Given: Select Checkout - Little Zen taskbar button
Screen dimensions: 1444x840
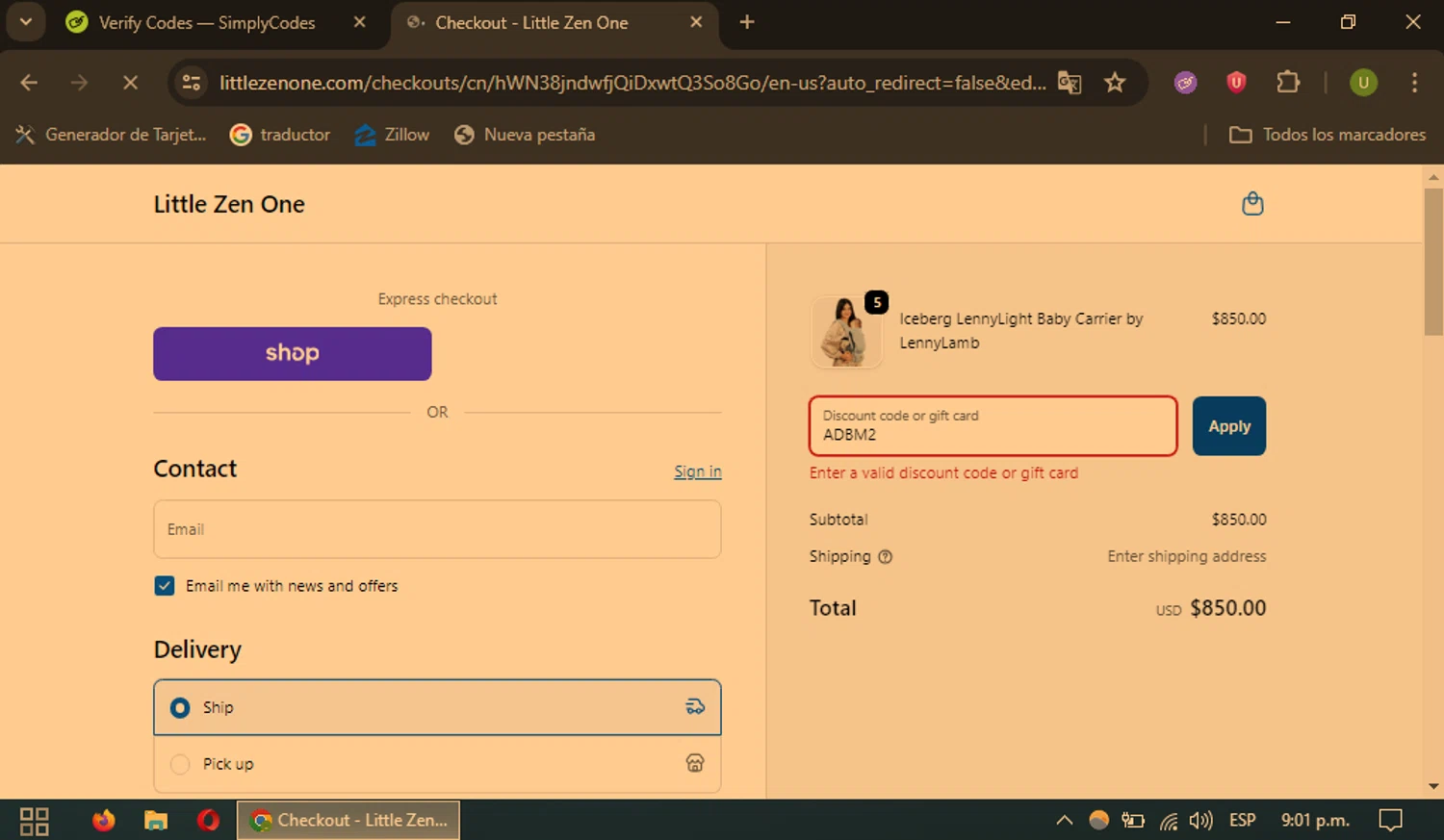Looking at the screenshot, I should point(348,821).
